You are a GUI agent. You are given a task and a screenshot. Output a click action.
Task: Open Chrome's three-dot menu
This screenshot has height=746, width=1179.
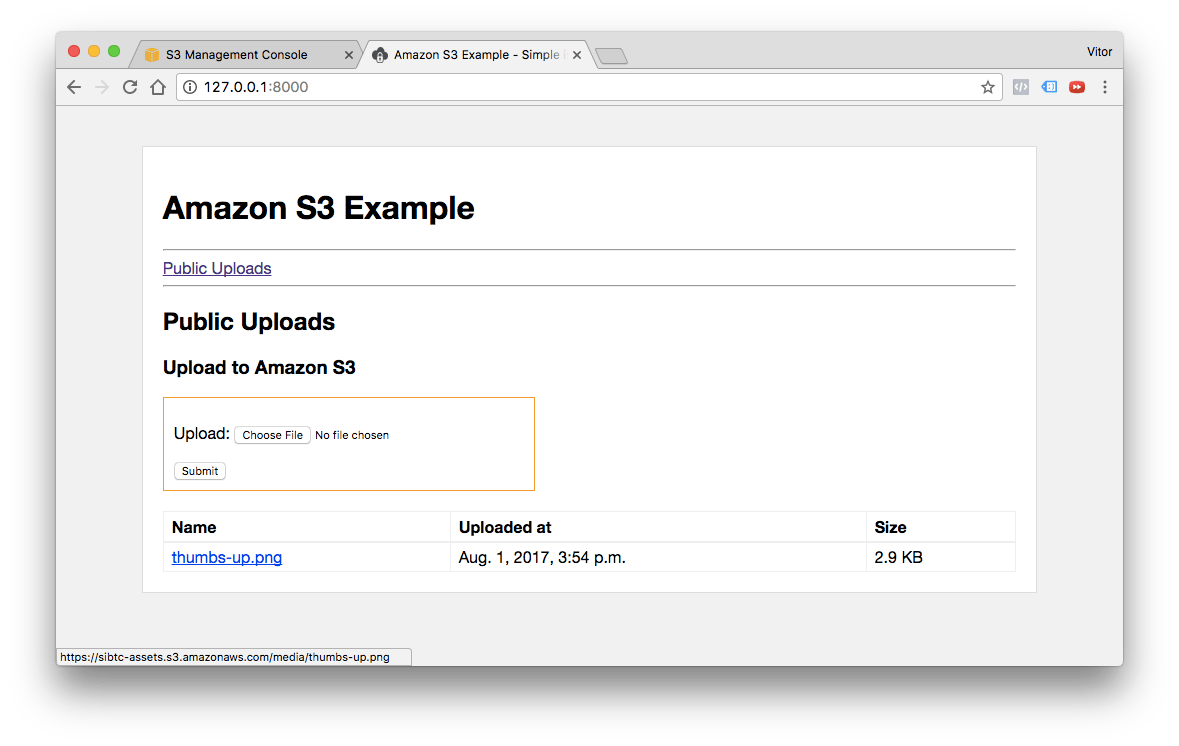pos(1104,87)
